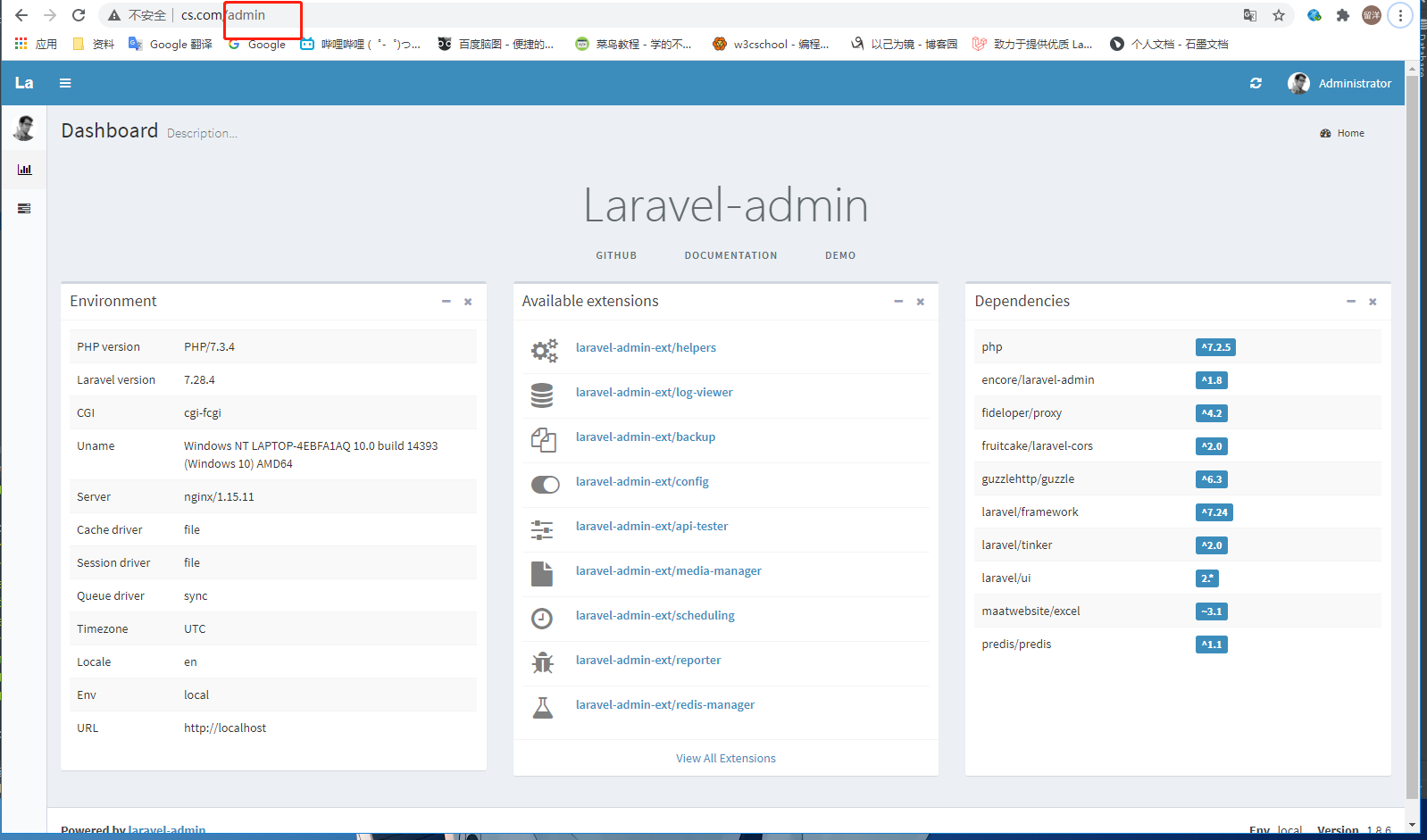Click the maatwebsite/excel ~3.1 badge
This screenshot has width=1427, height=840.
point(1212,611)
